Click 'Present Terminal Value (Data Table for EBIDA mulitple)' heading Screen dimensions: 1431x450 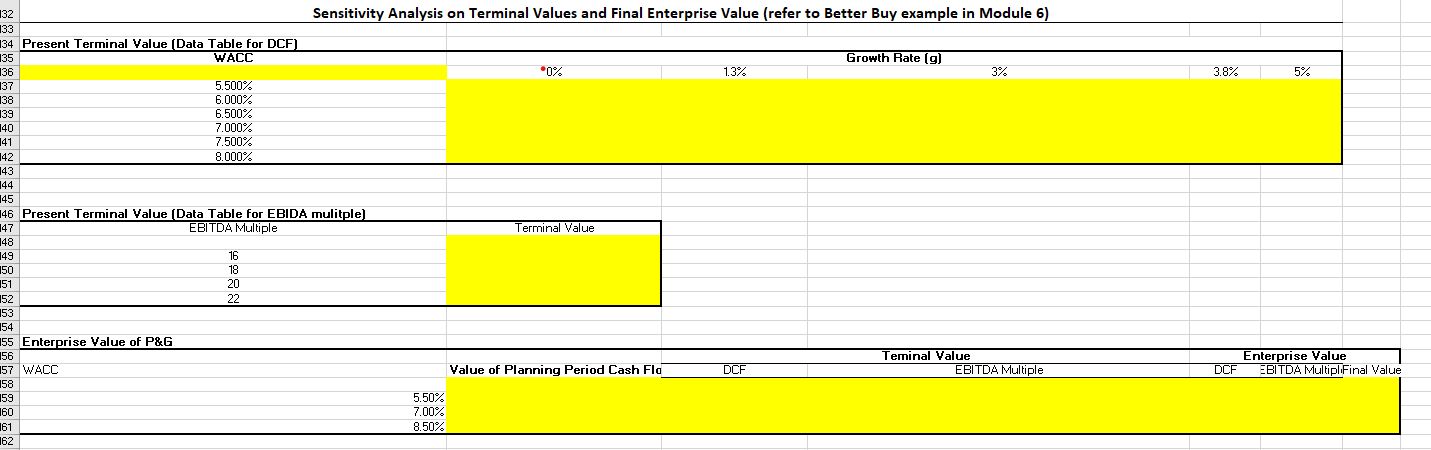[x=195, y=214]
